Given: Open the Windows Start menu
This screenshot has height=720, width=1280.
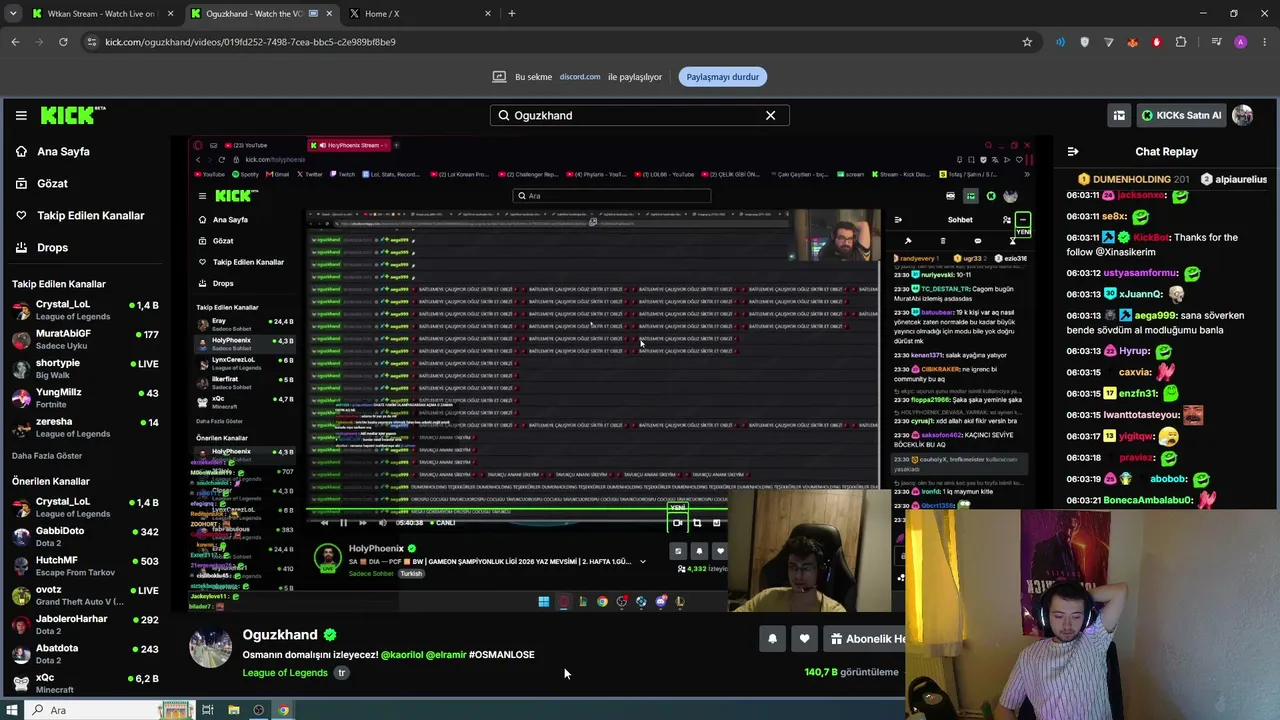Looking at the screenshot, I should 13,710.
